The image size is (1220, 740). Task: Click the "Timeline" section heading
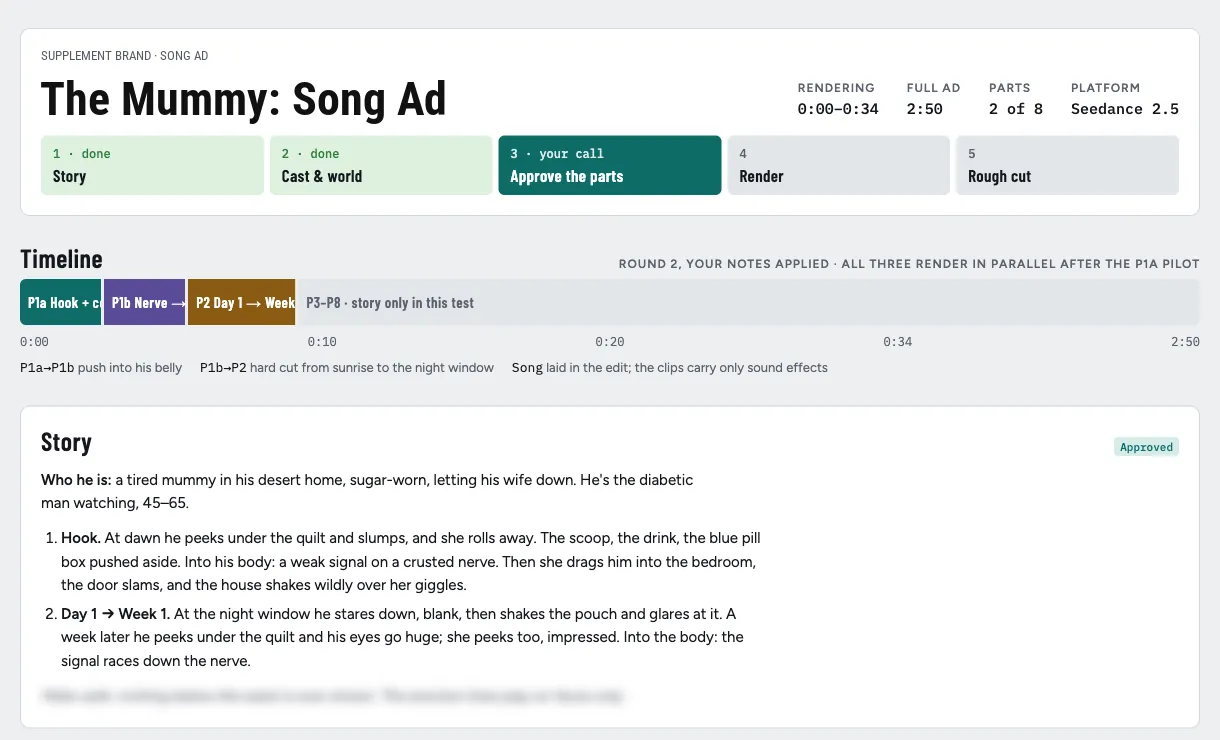[61, 259]
